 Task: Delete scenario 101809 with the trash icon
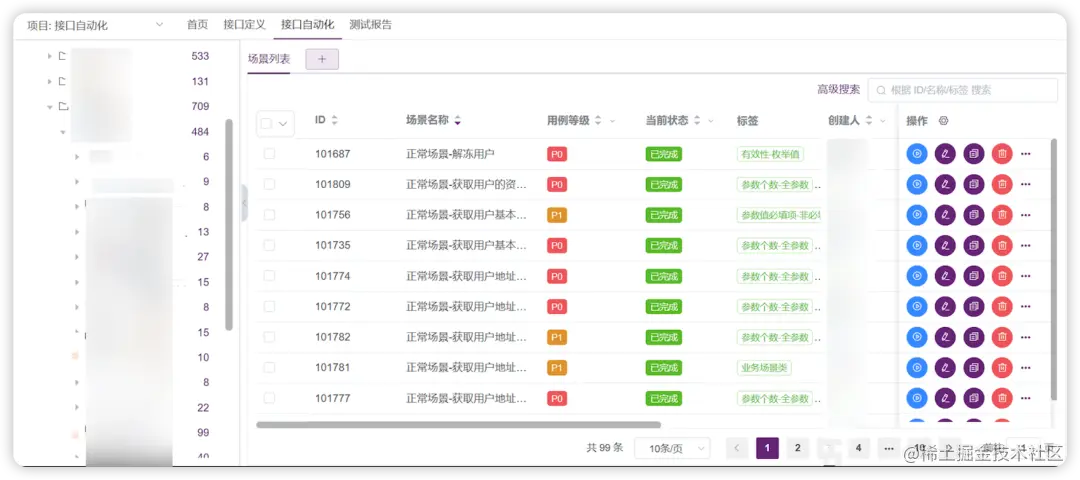[x=1001, y=185]
